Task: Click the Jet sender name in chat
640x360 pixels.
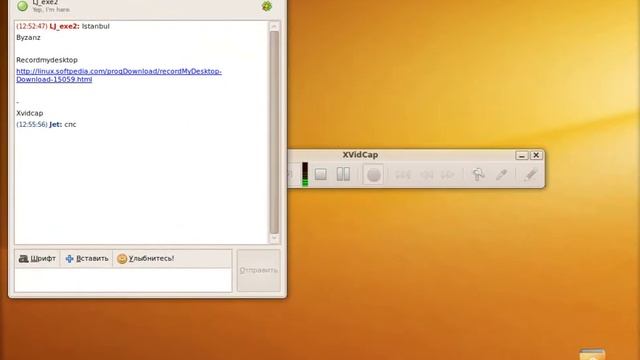Action: coord(56,124)
